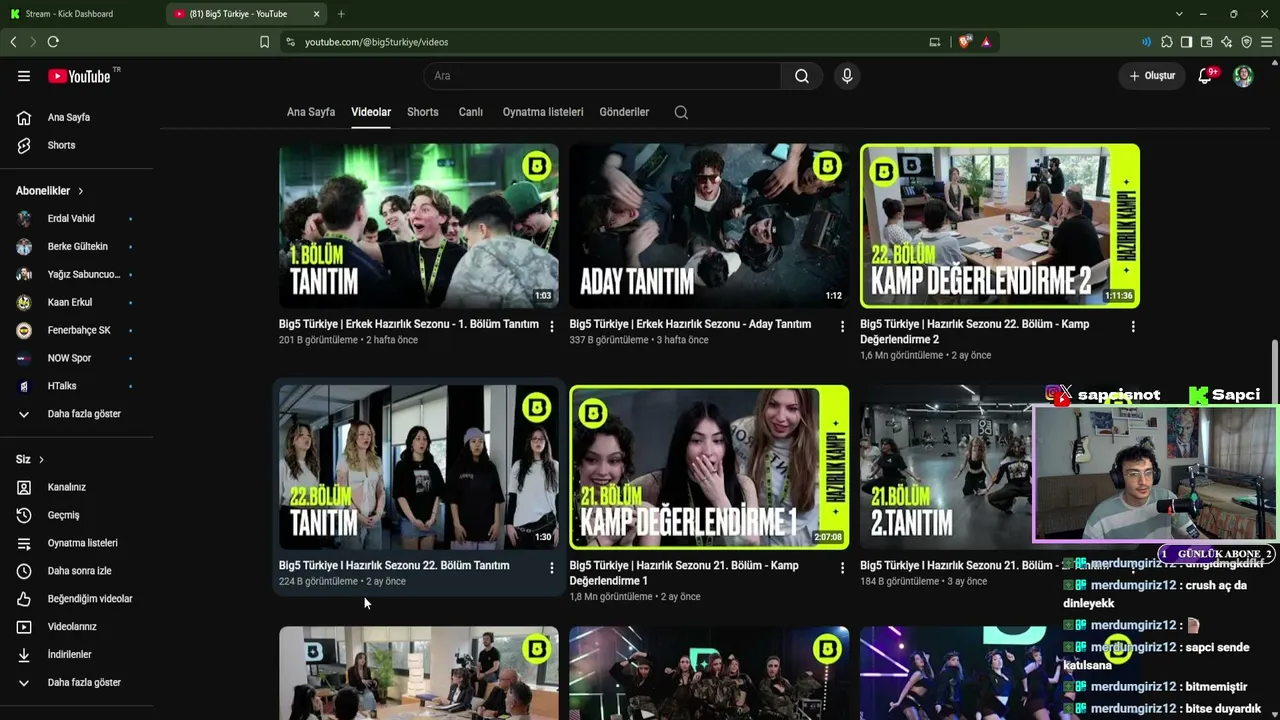1280x720 pixels.
Task: Open Brave VPN shield icon
Action: (x=1246, y=42)
